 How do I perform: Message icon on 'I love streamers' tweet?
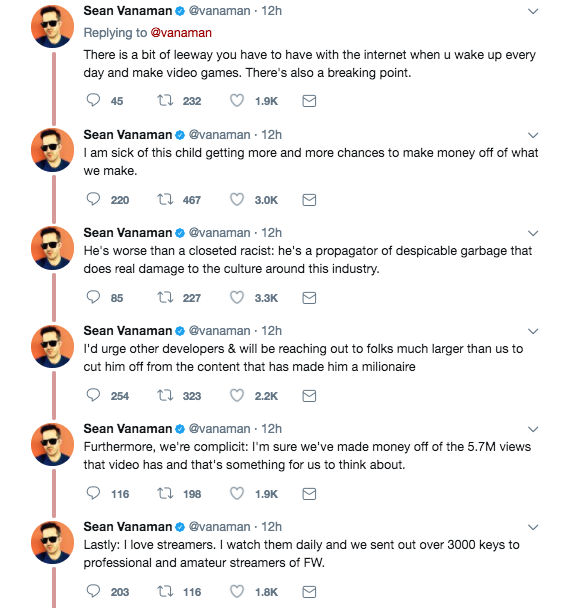click(309, 592)
